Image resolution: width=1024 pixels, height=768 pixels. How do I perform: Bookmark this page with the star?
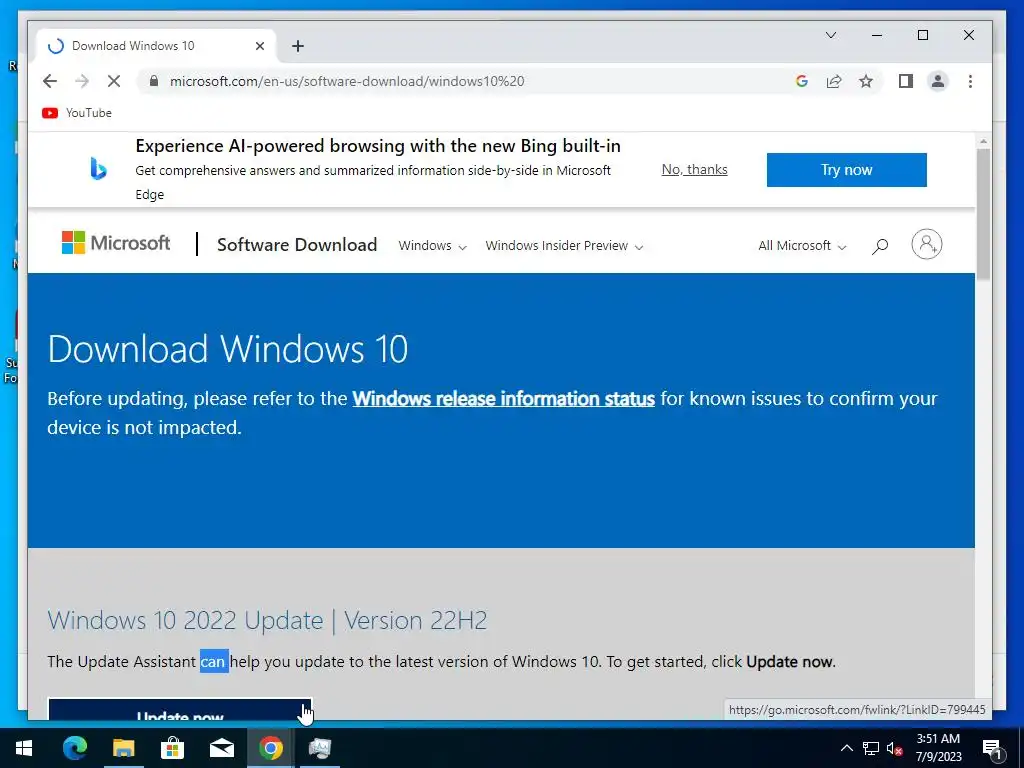pos(866,81)
